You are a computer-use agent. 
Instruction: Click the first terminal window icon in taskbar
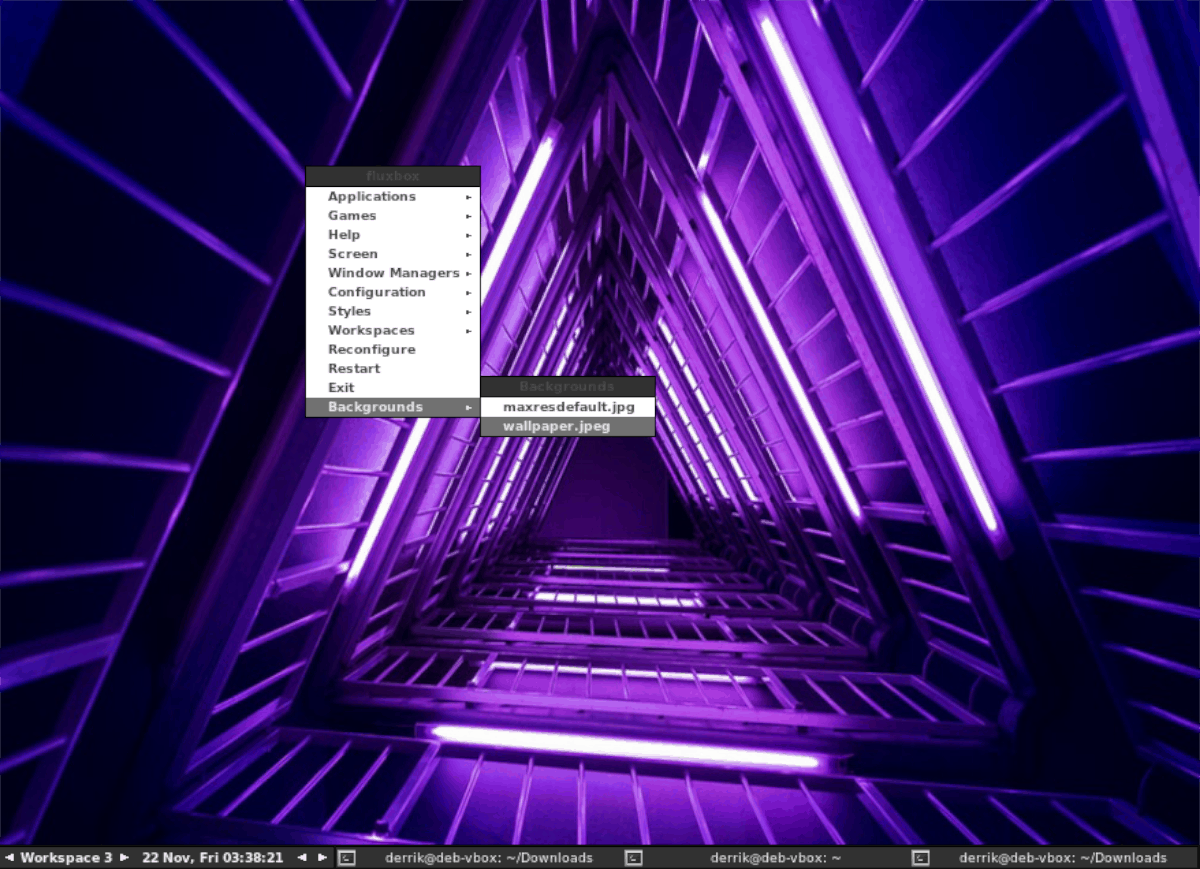(x=345, y=858)
